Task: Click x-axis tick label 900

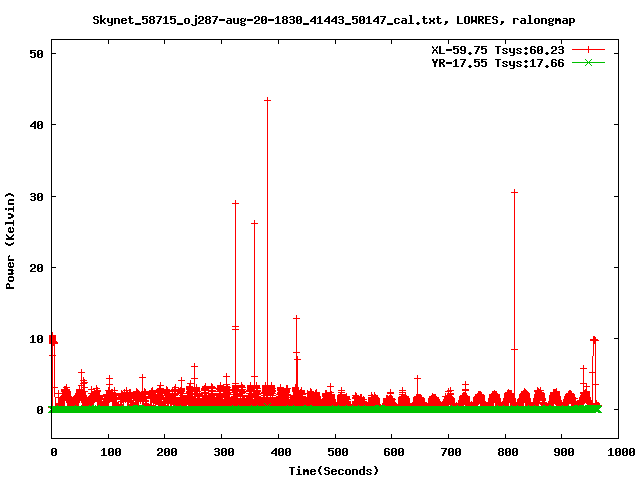Action: tap(564, 452)
